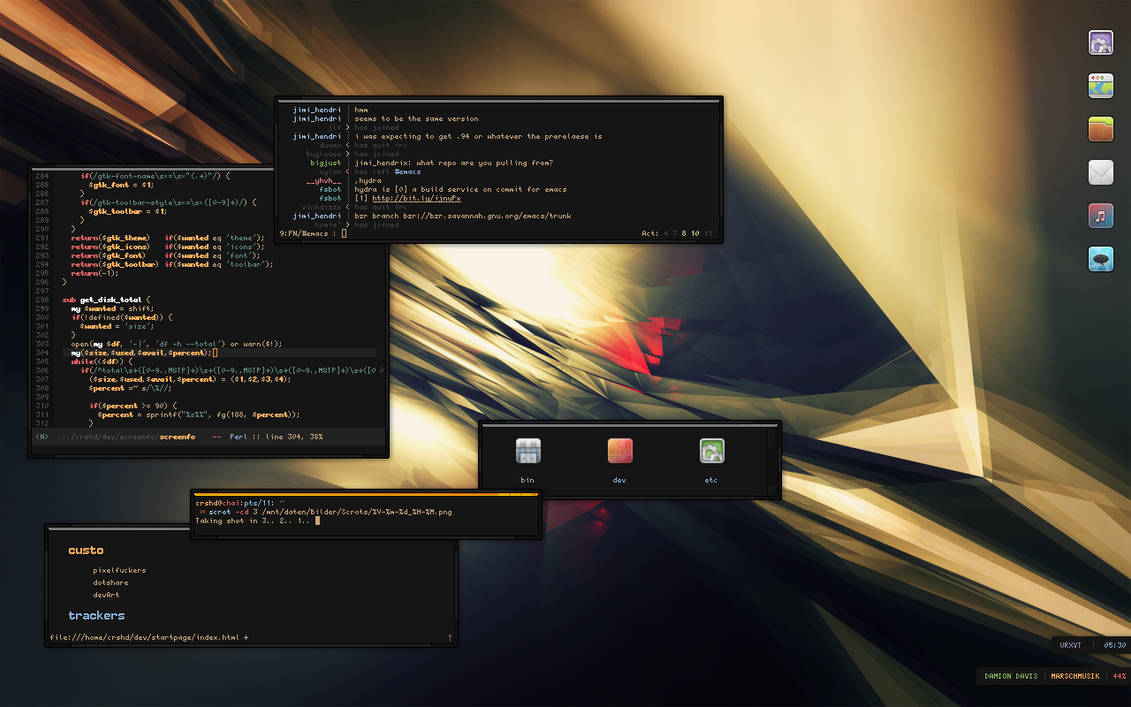Click 'Taking shot in 3.. 2.. 1..' output
The width and height of the screenshot is (1131, 707).
click(252, 521)
